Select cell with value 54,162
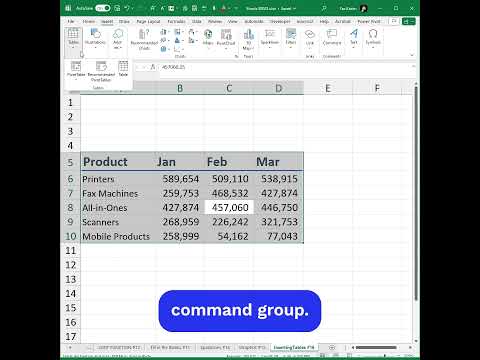The width and height of the screenshot is (480, 360). 229,236
